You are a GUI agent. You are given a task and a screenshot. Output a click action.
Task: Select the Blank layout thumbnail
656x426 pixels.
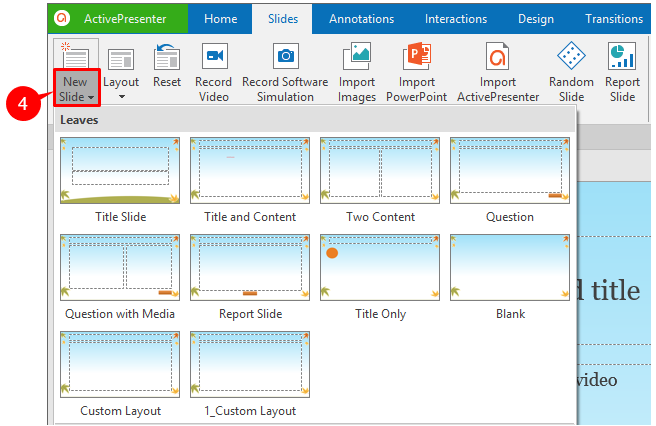pyautogui.click(x=510, y=267)
